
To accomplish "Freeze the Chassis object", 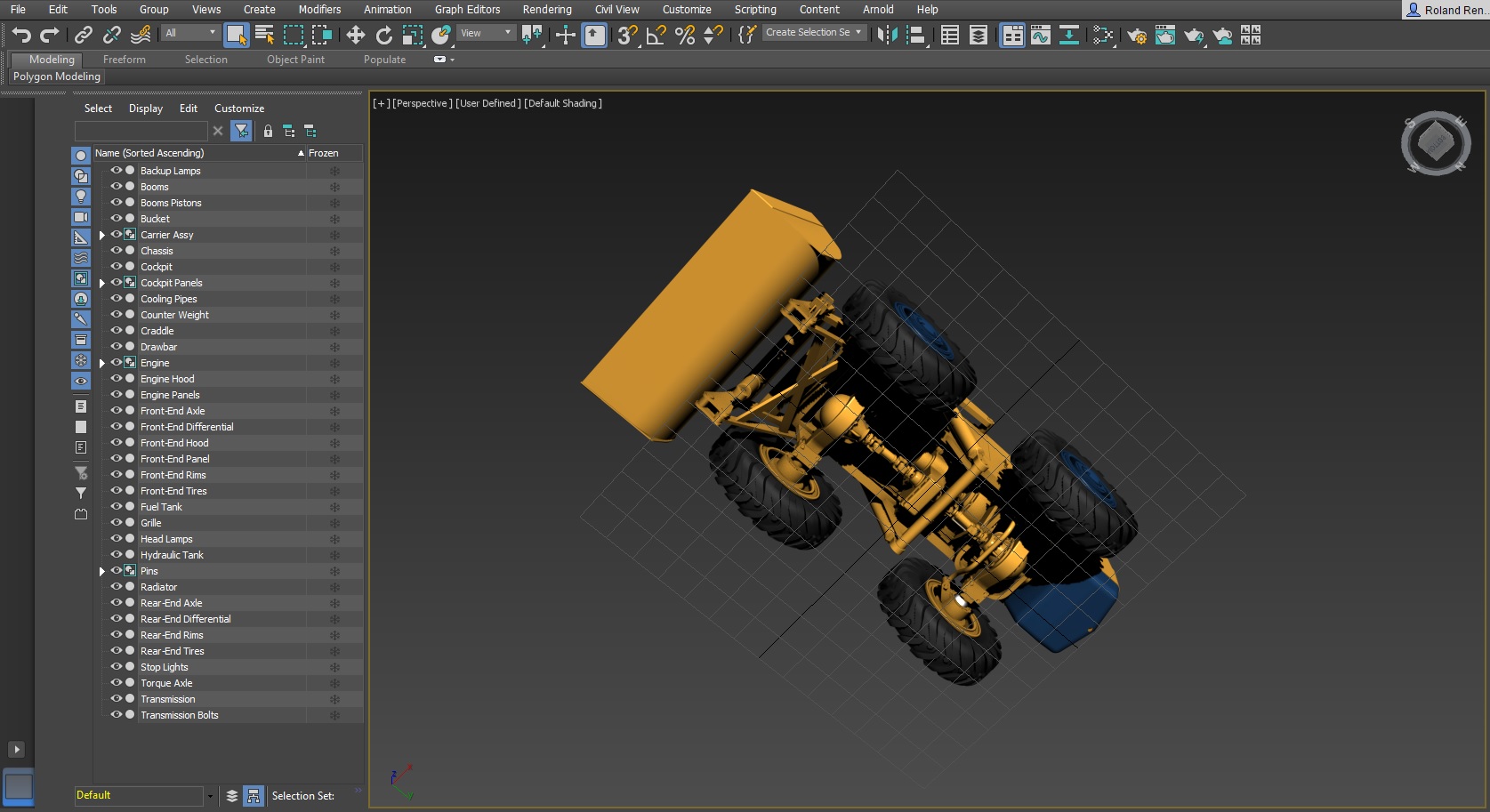I will pos(334,251).
